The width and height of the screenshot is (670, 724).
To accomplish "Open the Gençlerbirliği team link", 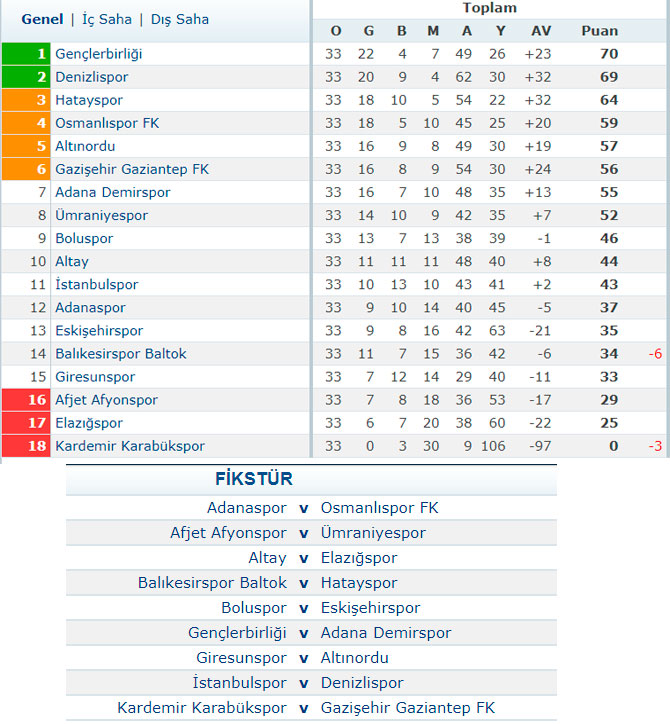I will (x=98, y=54).
